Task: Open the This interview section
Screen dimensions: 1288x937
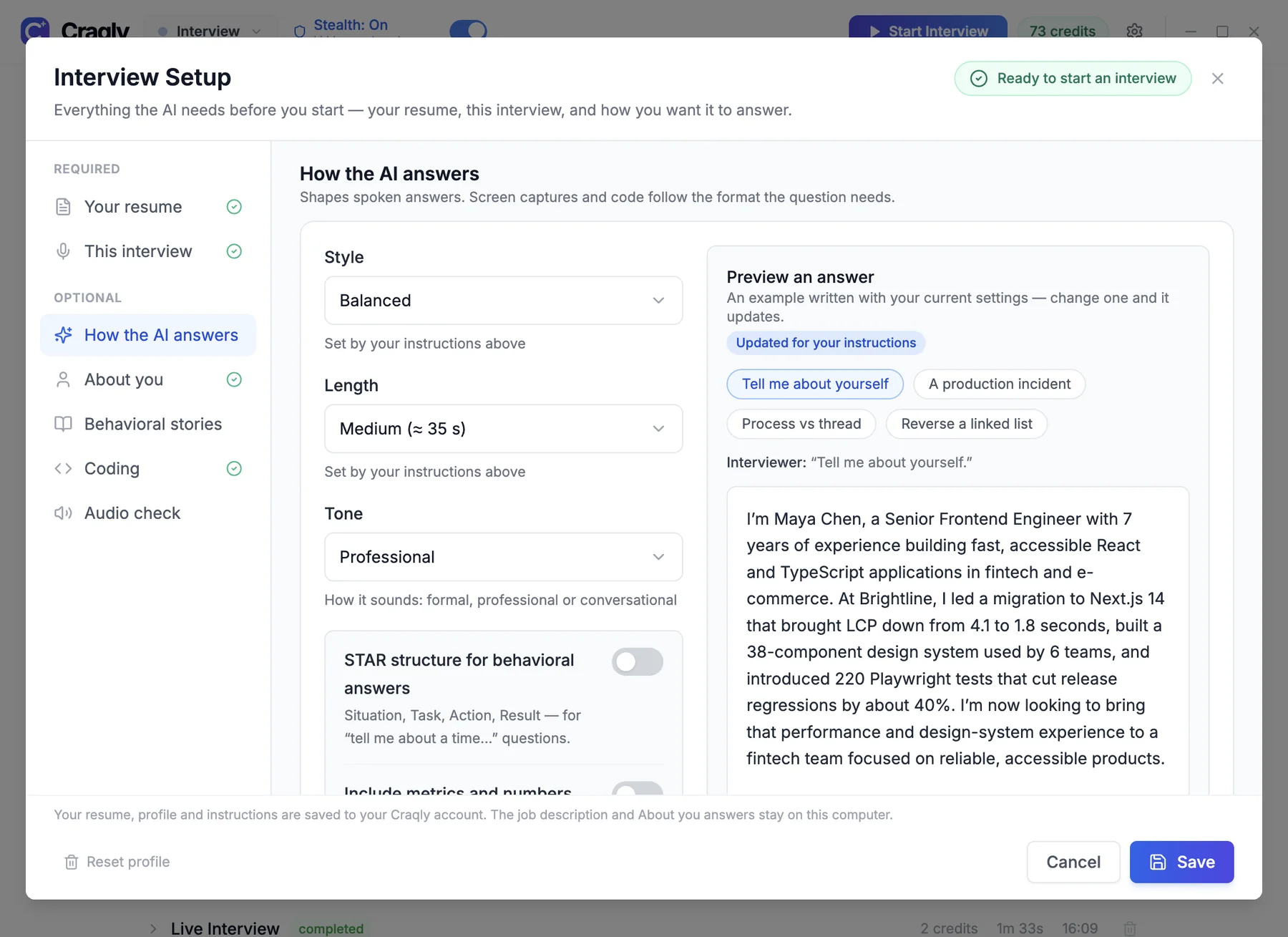Action: [x=148, y=251]
